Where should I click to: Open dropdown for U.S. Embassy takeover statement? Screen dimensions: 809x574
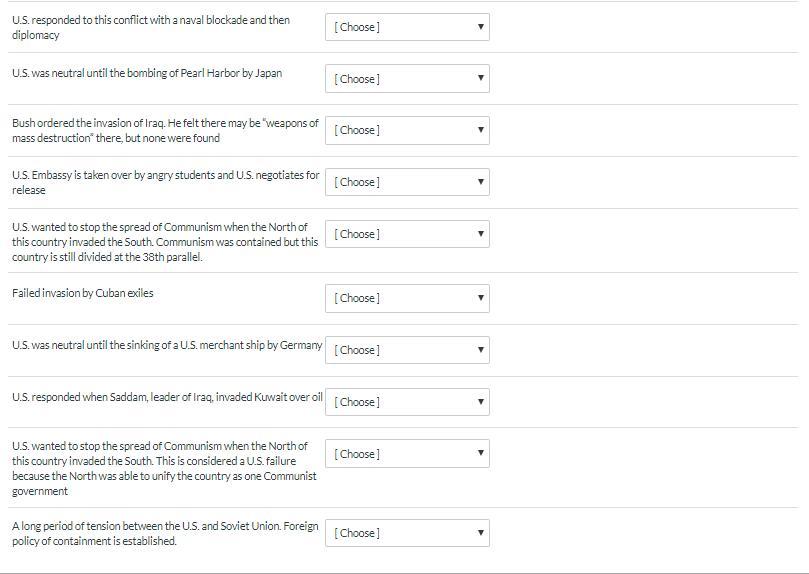coord(407,182)
